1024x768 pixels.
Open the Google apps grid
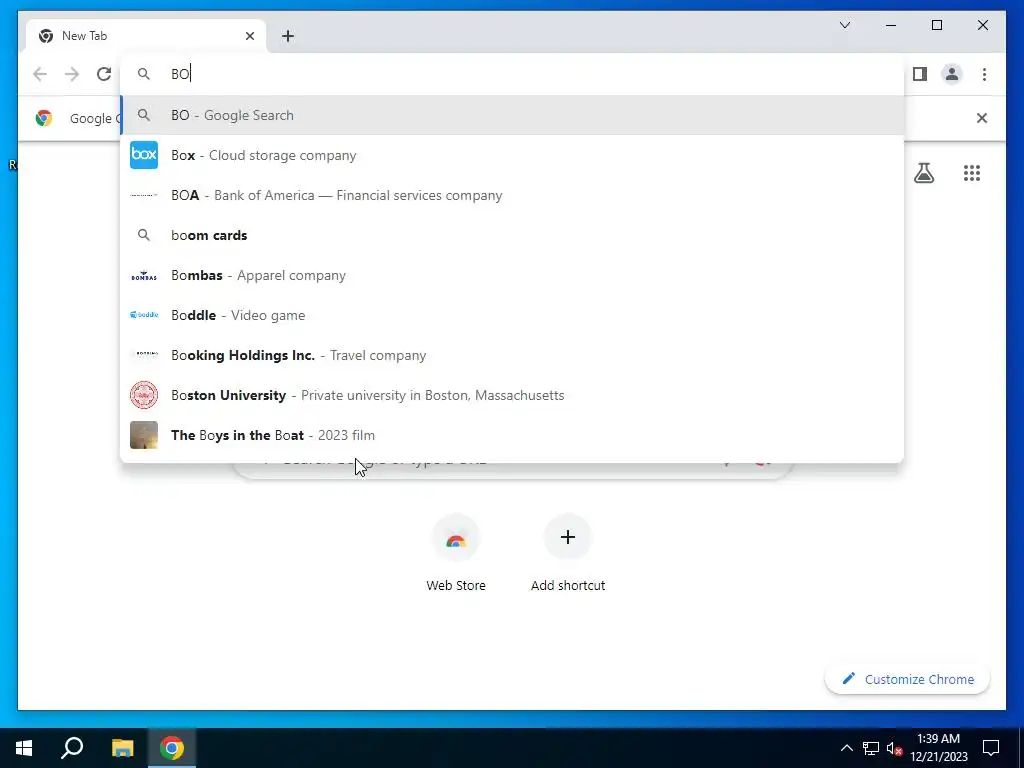coord(972,173)
